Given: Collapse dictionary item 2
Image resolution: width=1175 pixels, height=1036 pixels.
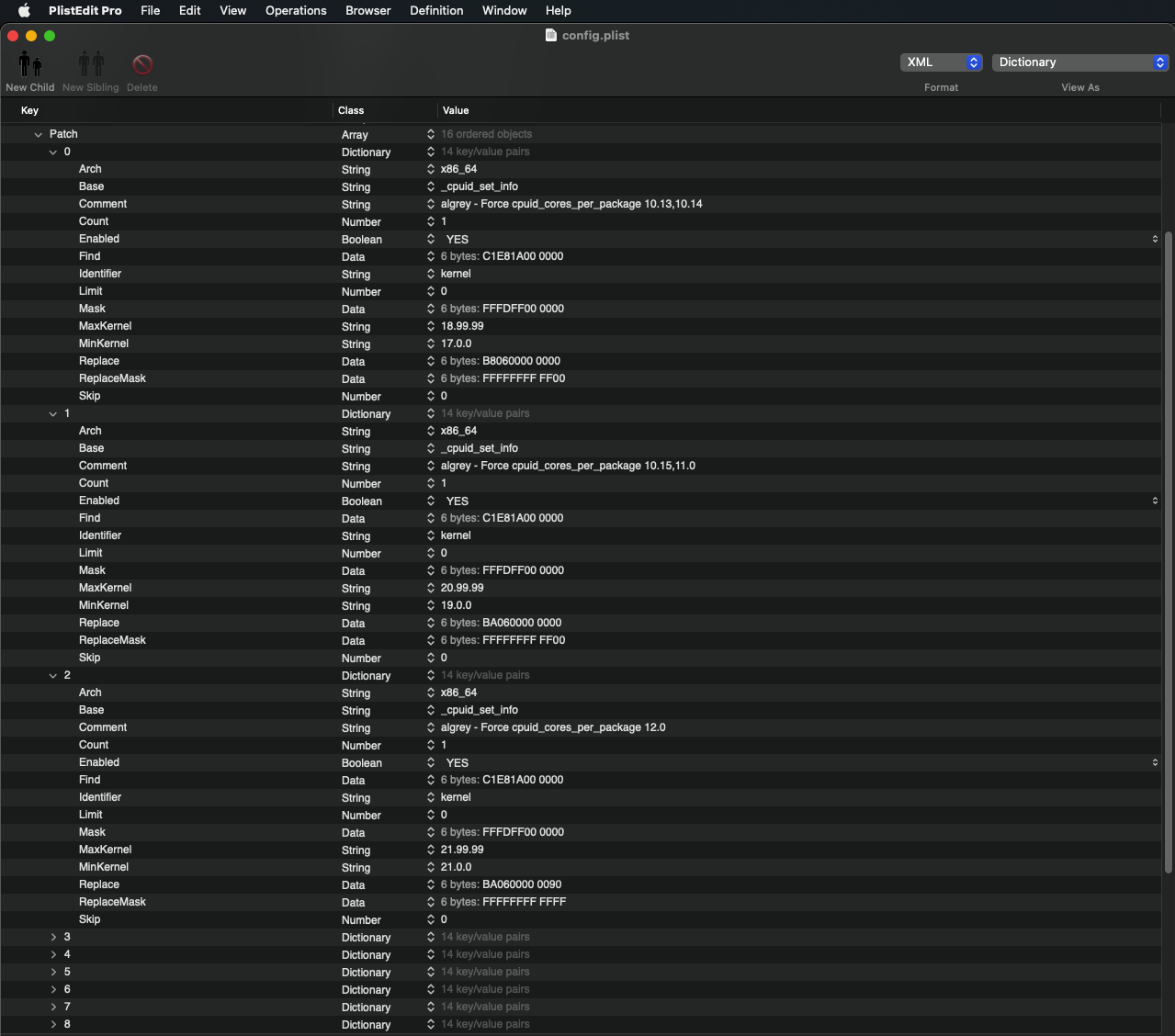Looking at the screenshot, I should click(x=53, y=675).
